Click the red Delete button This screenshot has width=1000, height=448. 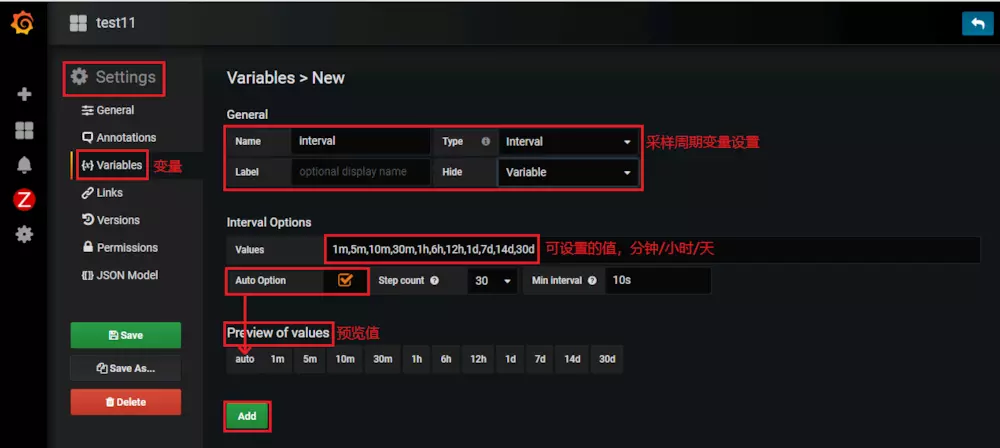click(126, 402)
